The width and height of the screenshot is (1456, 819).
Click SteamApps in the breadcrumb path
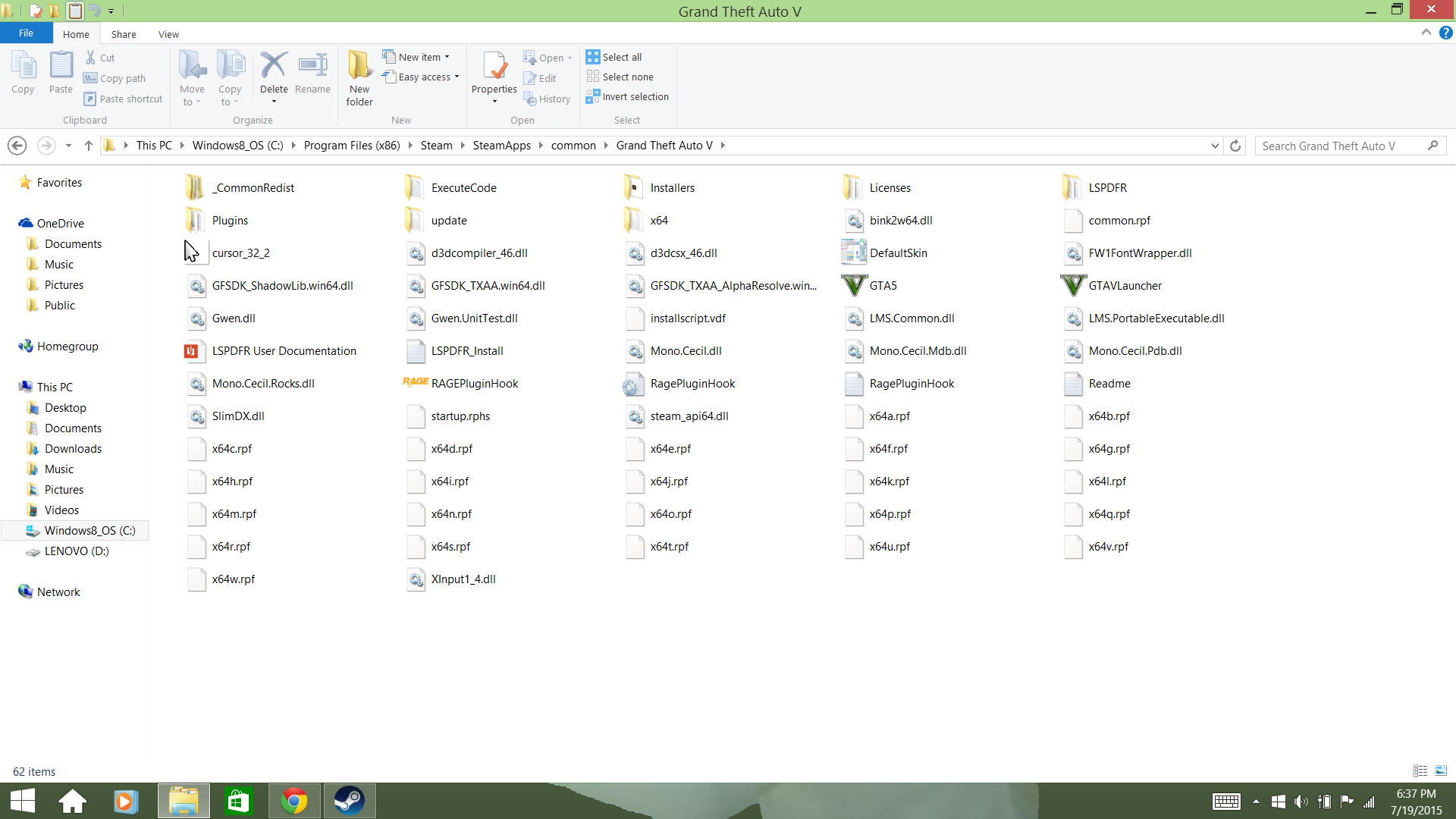pyautogui.click(x=501, y=146)
